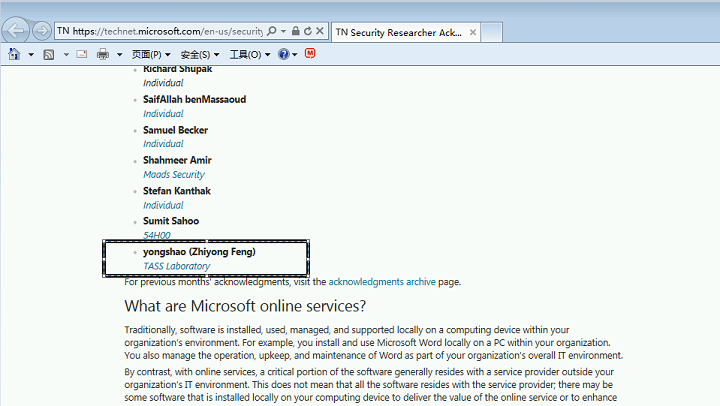720x406 pixels.
Task: Click the Print icon
Action: (x=103, y=54)
